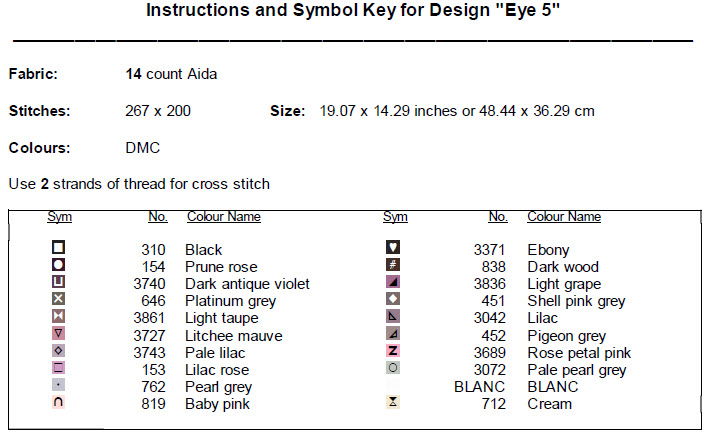
Task: Click the Pale lilac diamond swatch
Action: (x=58, y=351)
